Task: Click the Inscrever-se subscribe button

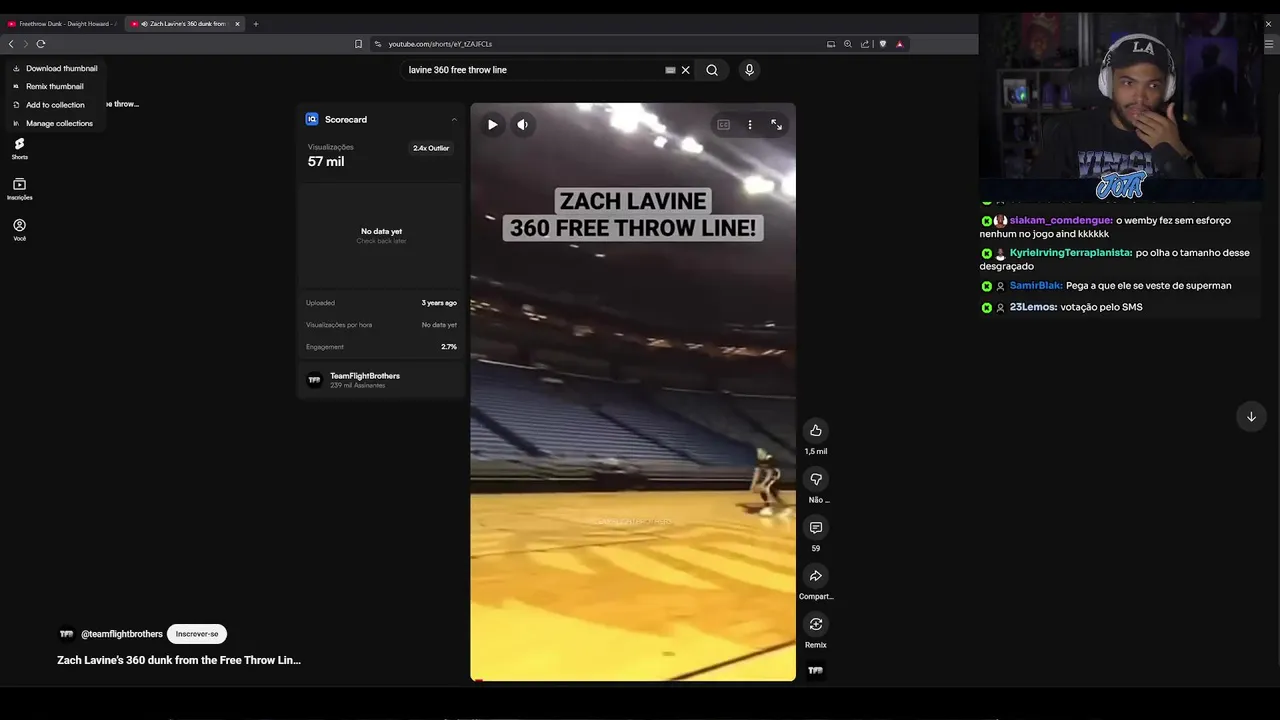Action: [x=197, y=634]
